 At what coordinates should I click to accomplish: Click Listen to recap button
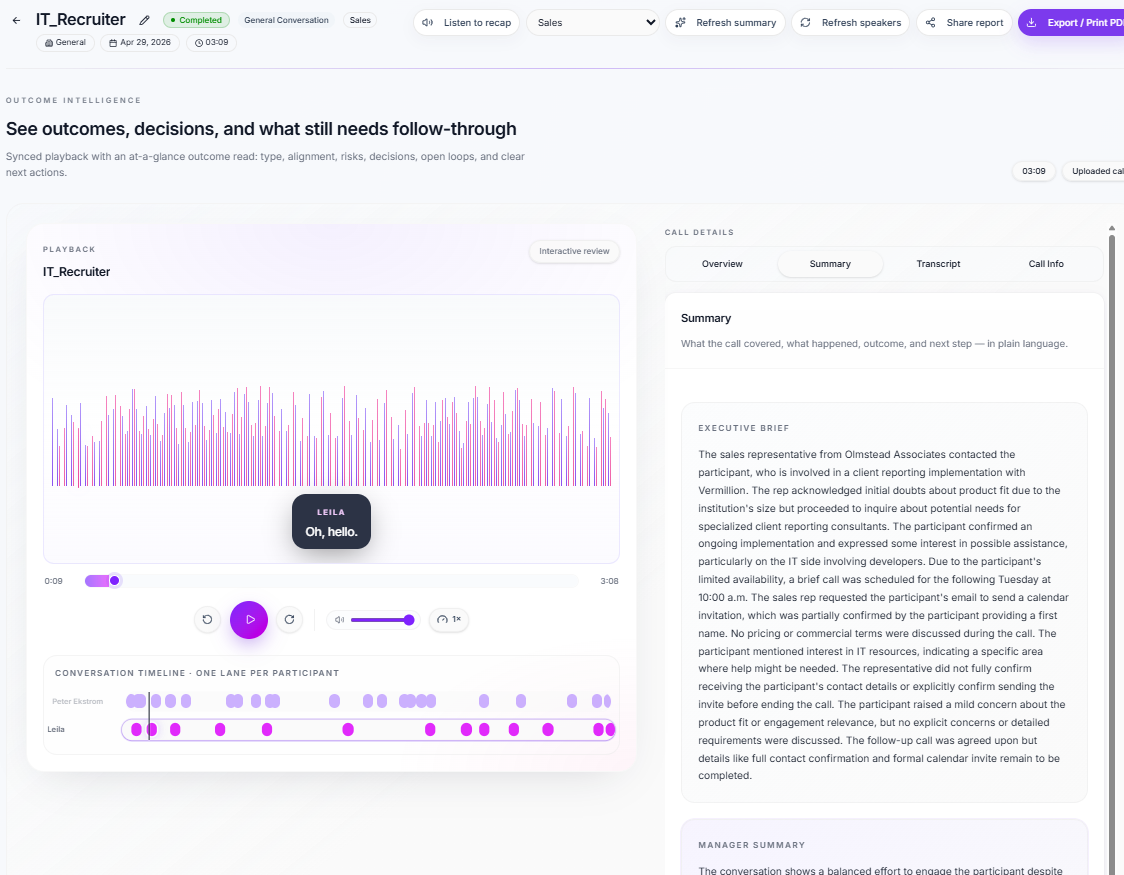coord(467,22)
